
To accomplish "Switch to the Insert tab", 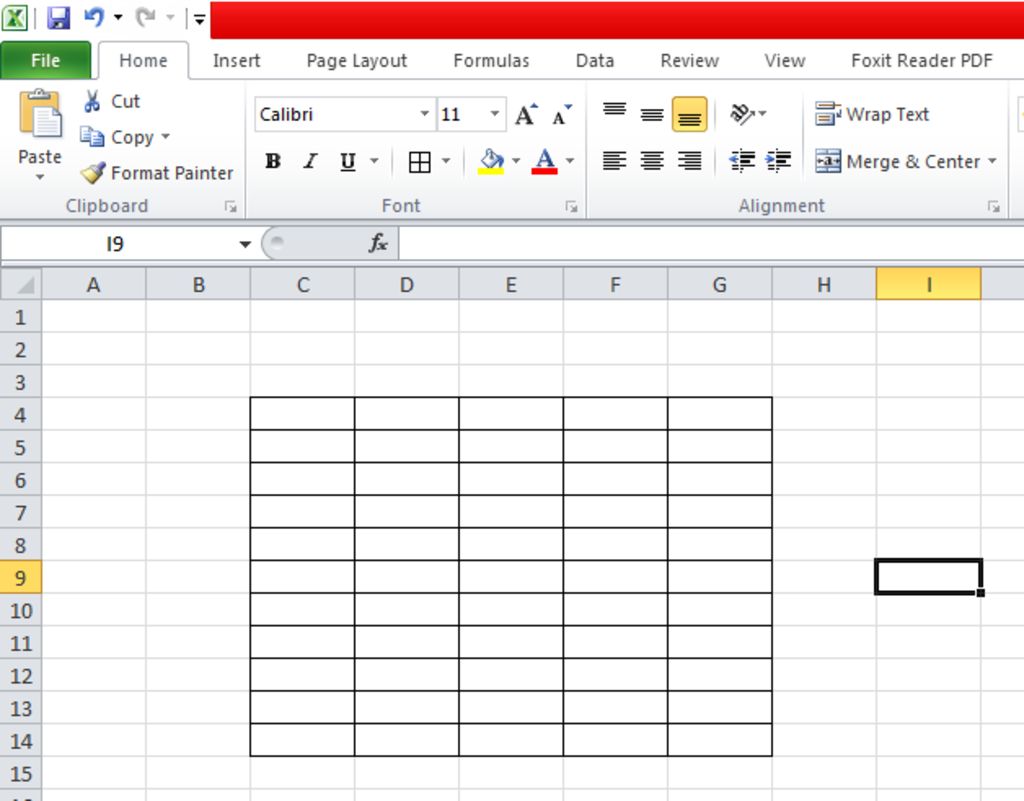I will point(236,61).
